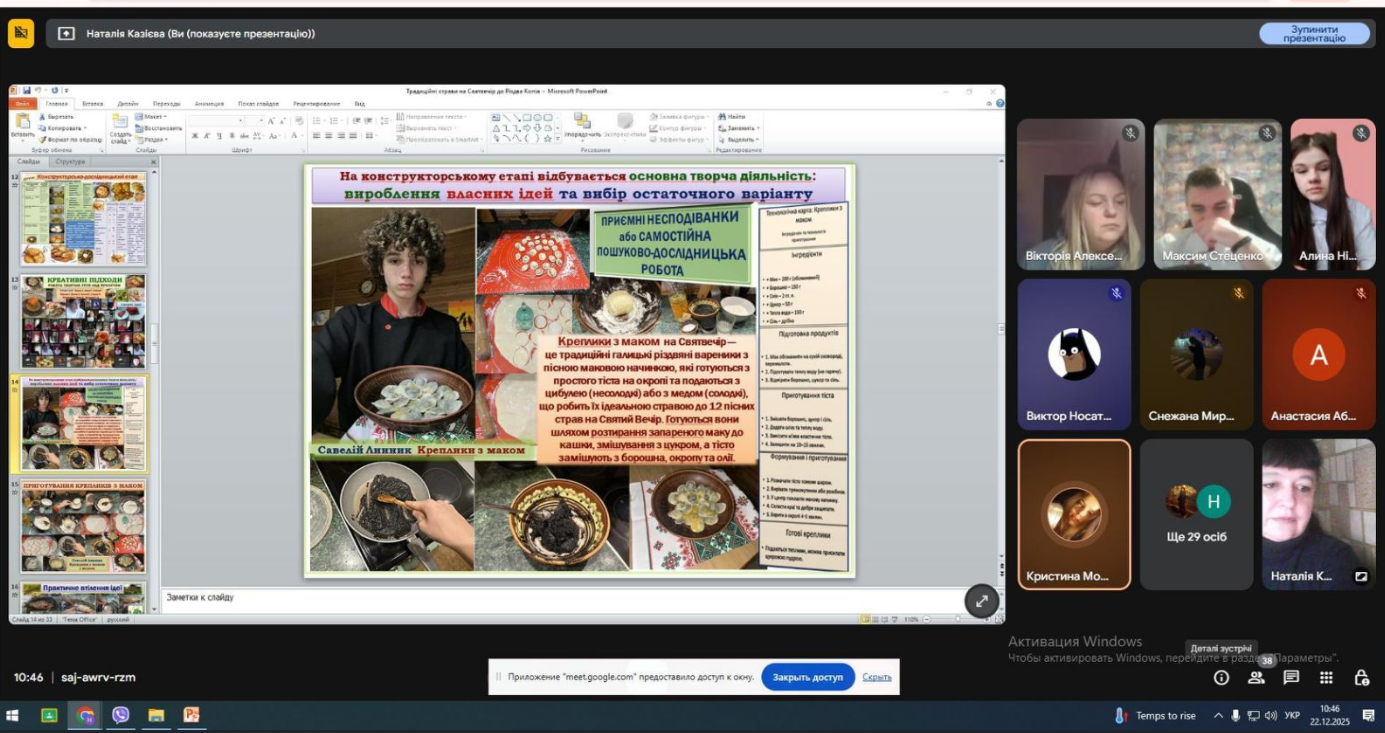The width and height of the screenshot is (1385, 733).
Task: Show hidden system tray icons
Action: click(1218, 716)
